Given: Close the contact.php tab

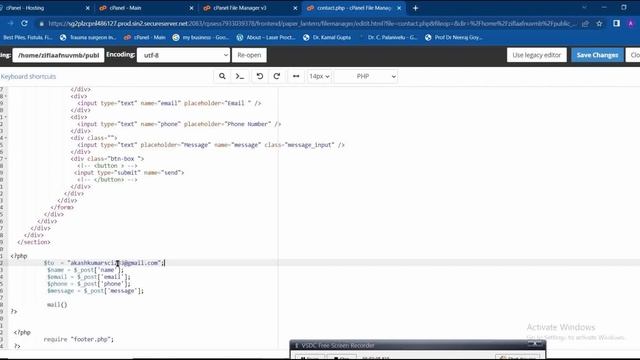Looking at the screenshot, I should [399, 8].
